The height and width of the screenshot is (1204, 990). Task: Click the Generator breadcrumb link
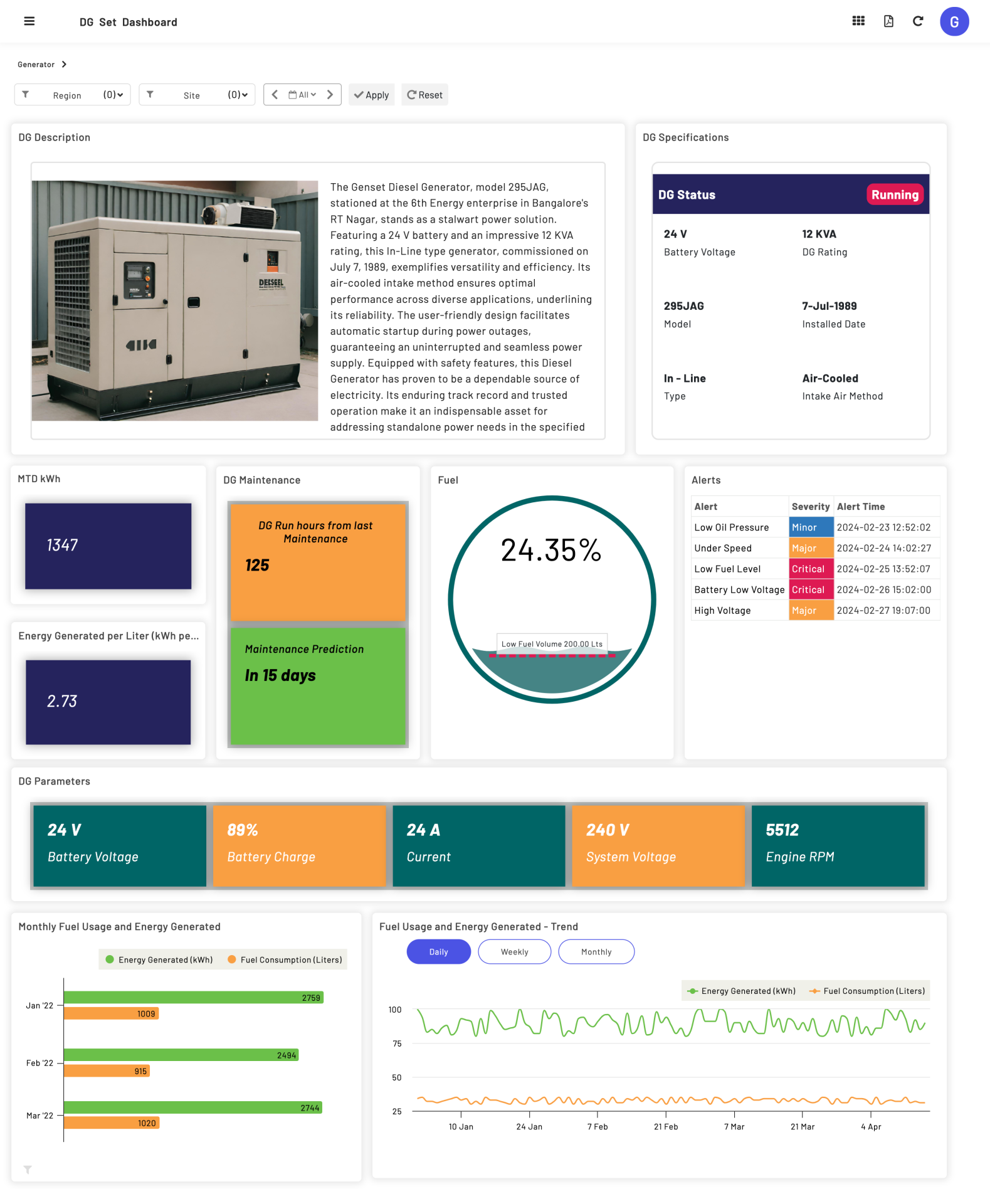[36, 65]
